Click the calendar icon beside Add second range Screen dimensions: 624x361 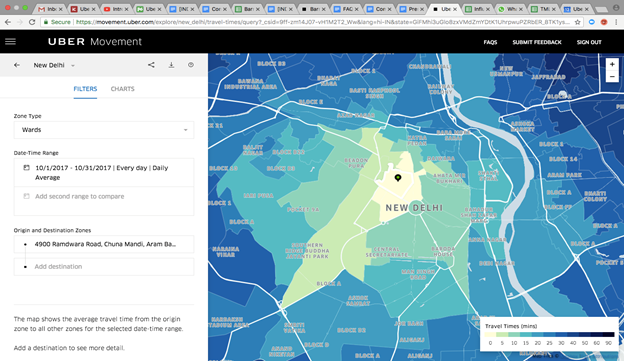(26, 196)
